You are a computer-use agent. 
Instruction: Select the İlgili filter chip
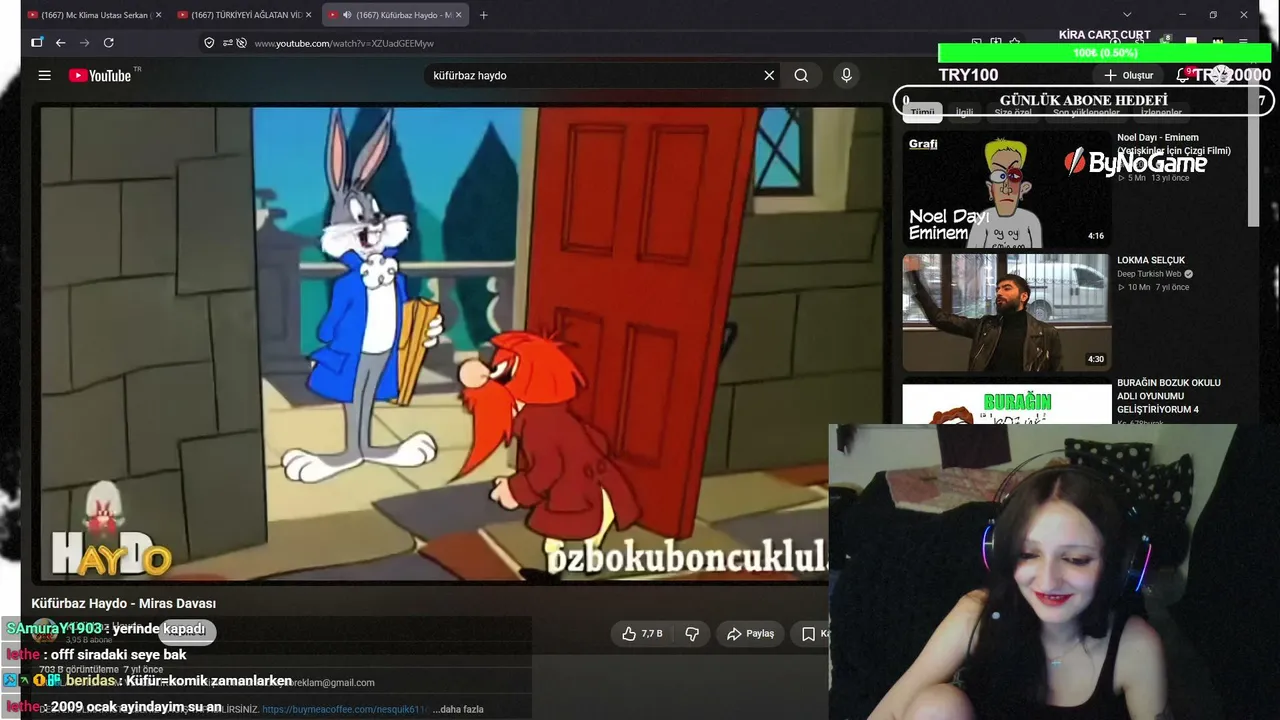click(x=964, y=112)
